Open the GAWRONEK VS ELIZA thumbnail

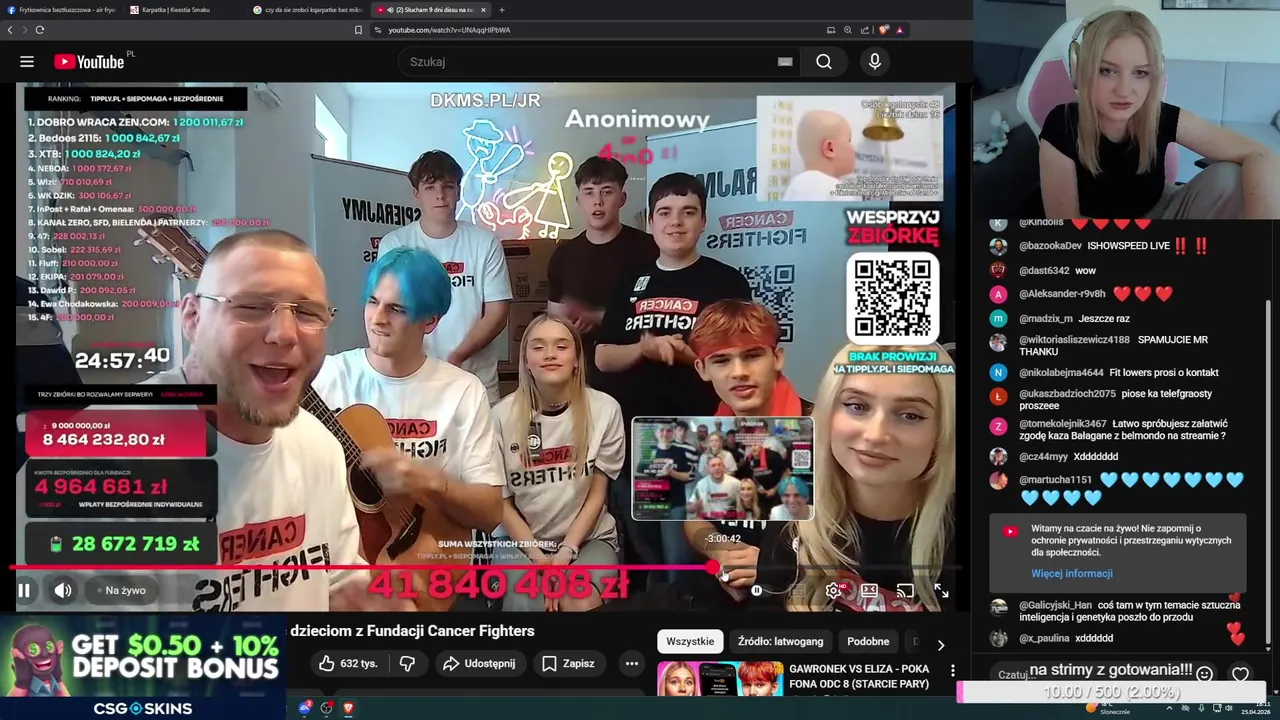(x=720, y=678)
